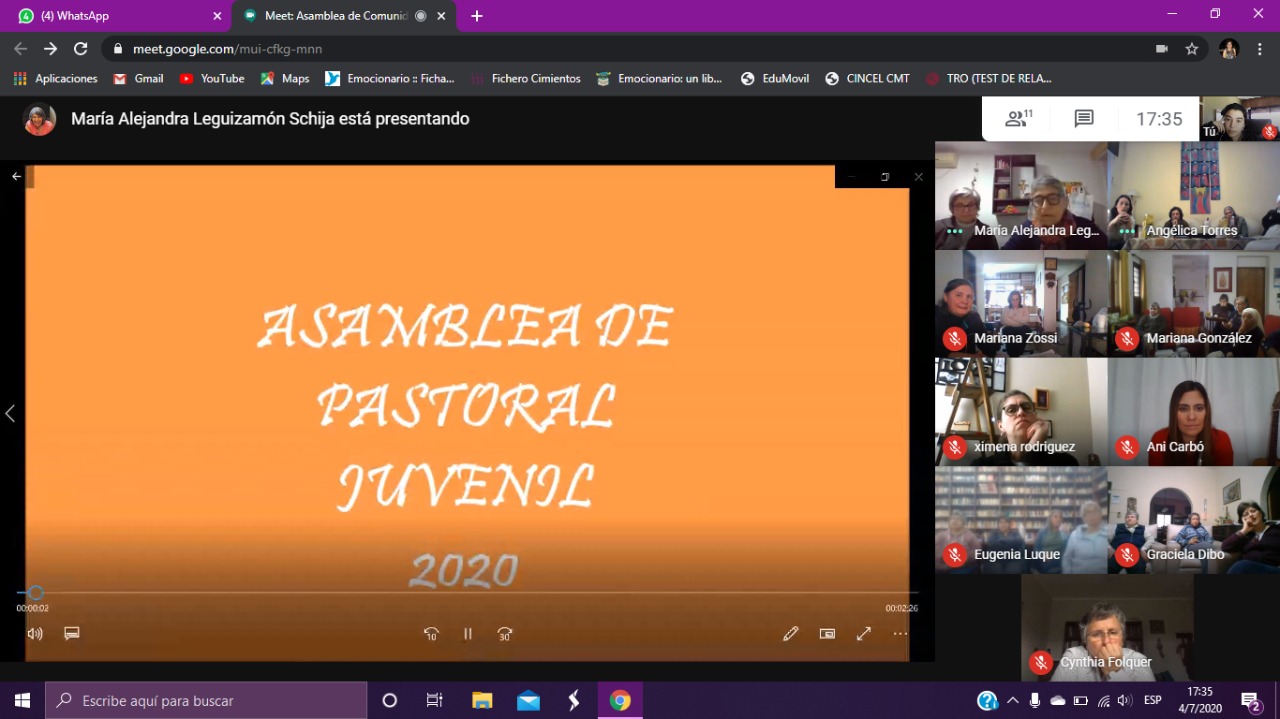
Task: Open a new browser tab
Action: 477,16
